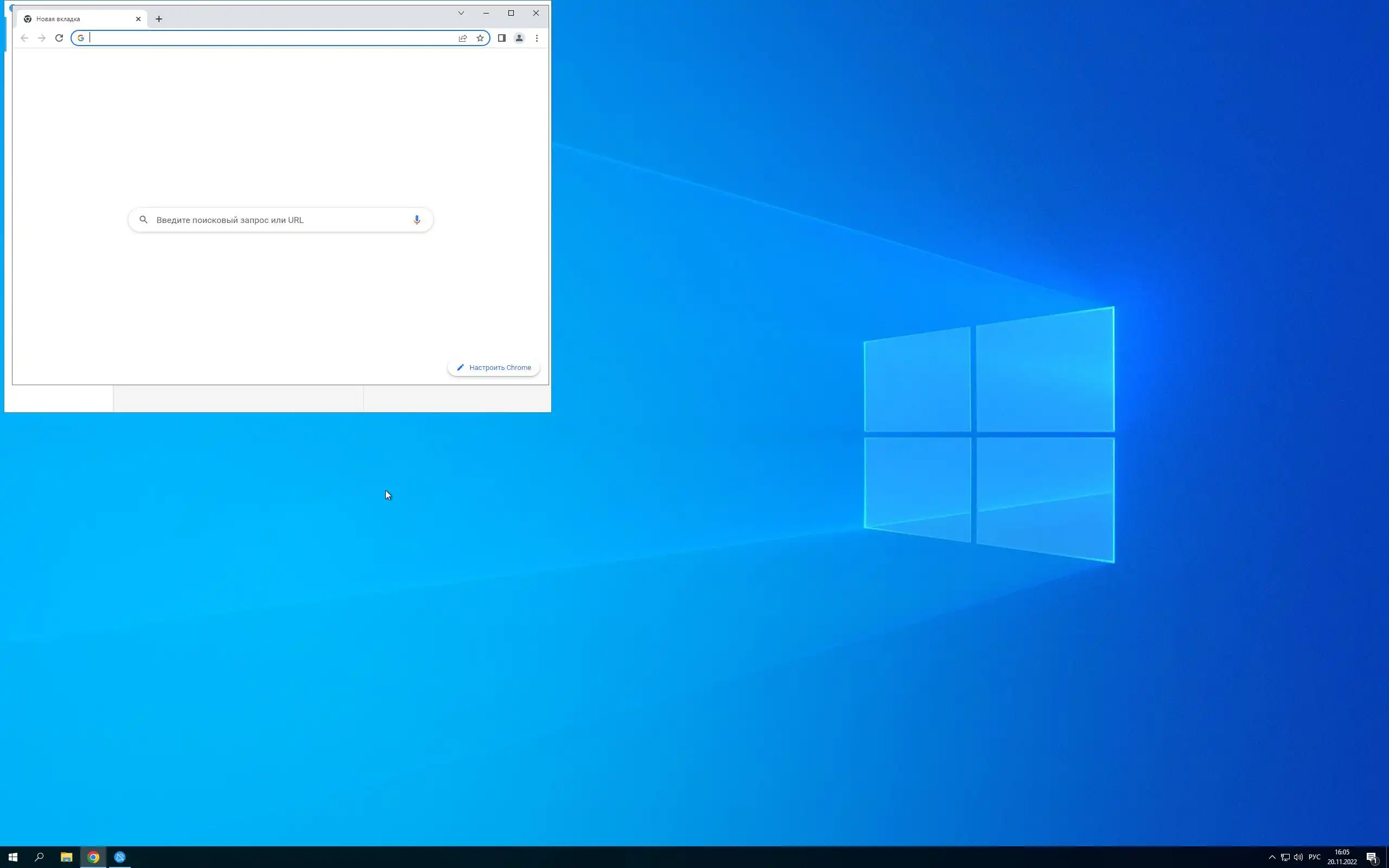Viewport: 1389px width, 868px height.
Task: Start voice search with microphone icon
Action: point(417,220)
